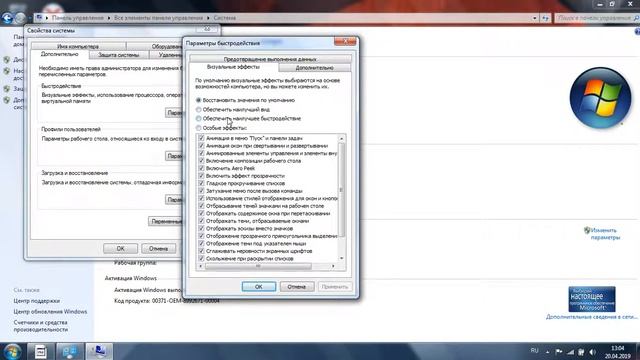Open Центр обновления Windows link
Screen dimensions: 640x360
point(50,311)
